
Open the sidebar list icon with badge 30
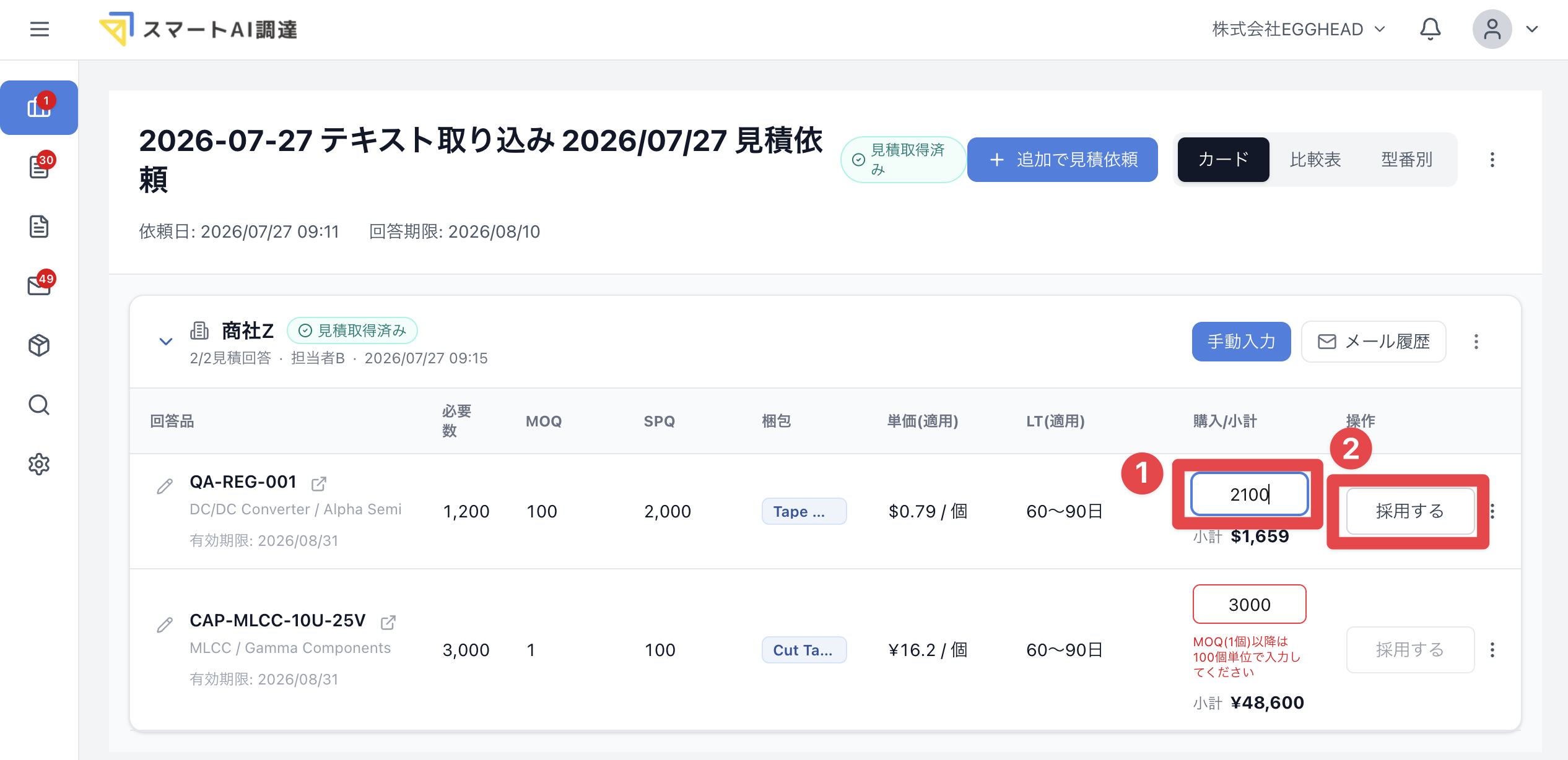coord(39,166)
